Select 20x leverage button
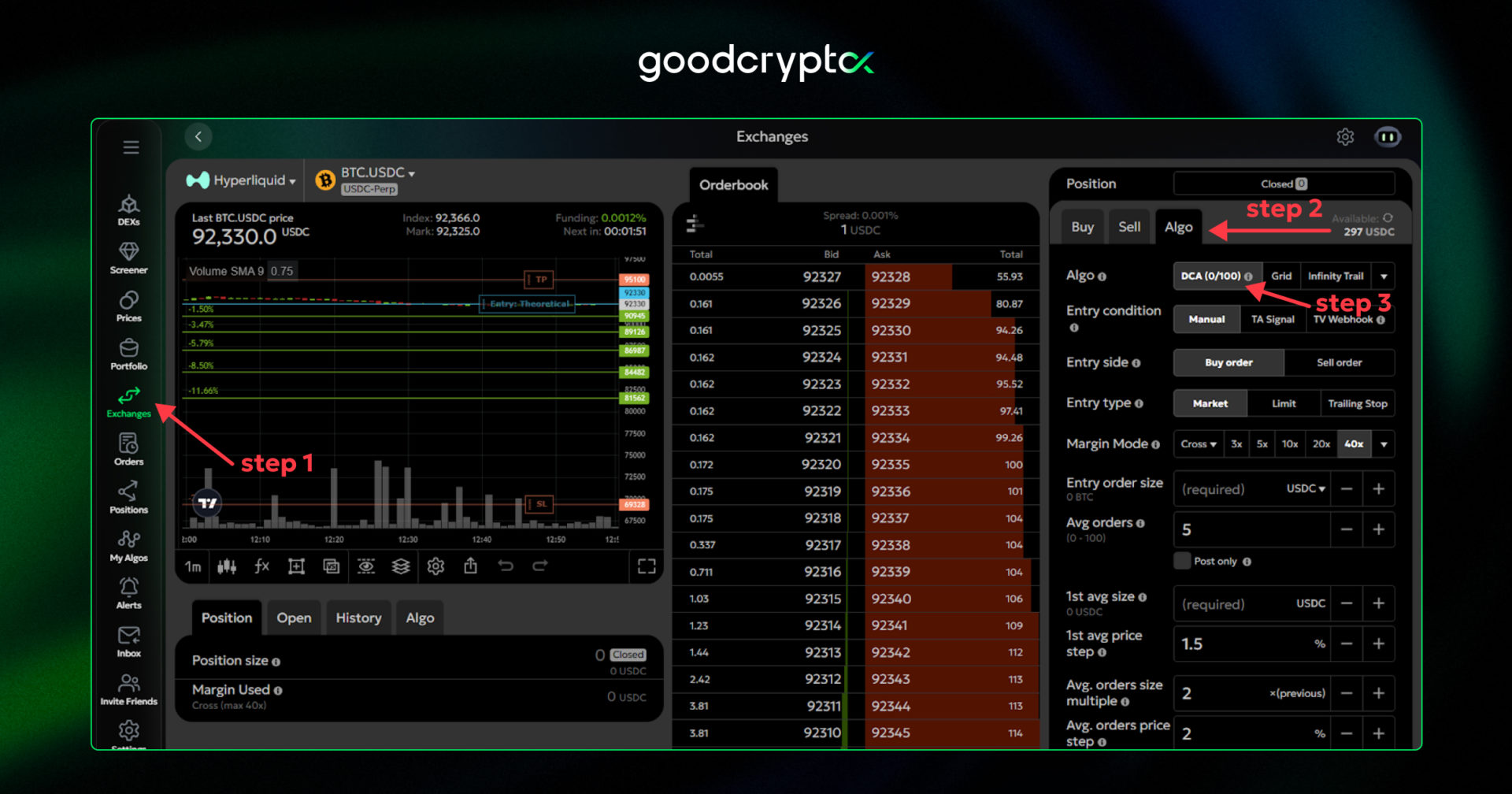Screen dimensions: 1512x794 pos(1321,444)
